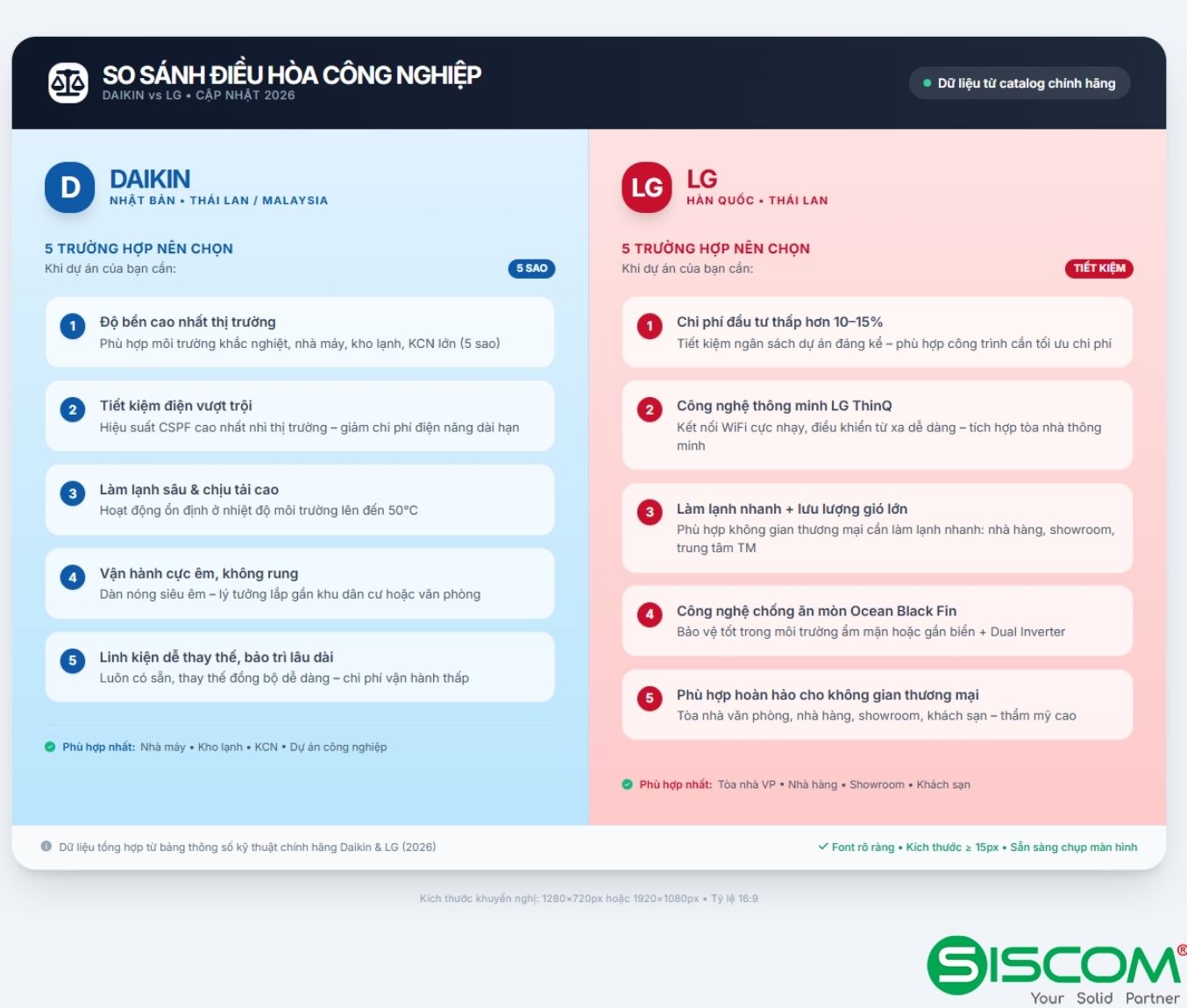
Task: Click 'Hiệu suất CSPF cao nhất nhì thị trường' description
Action: 309,427
